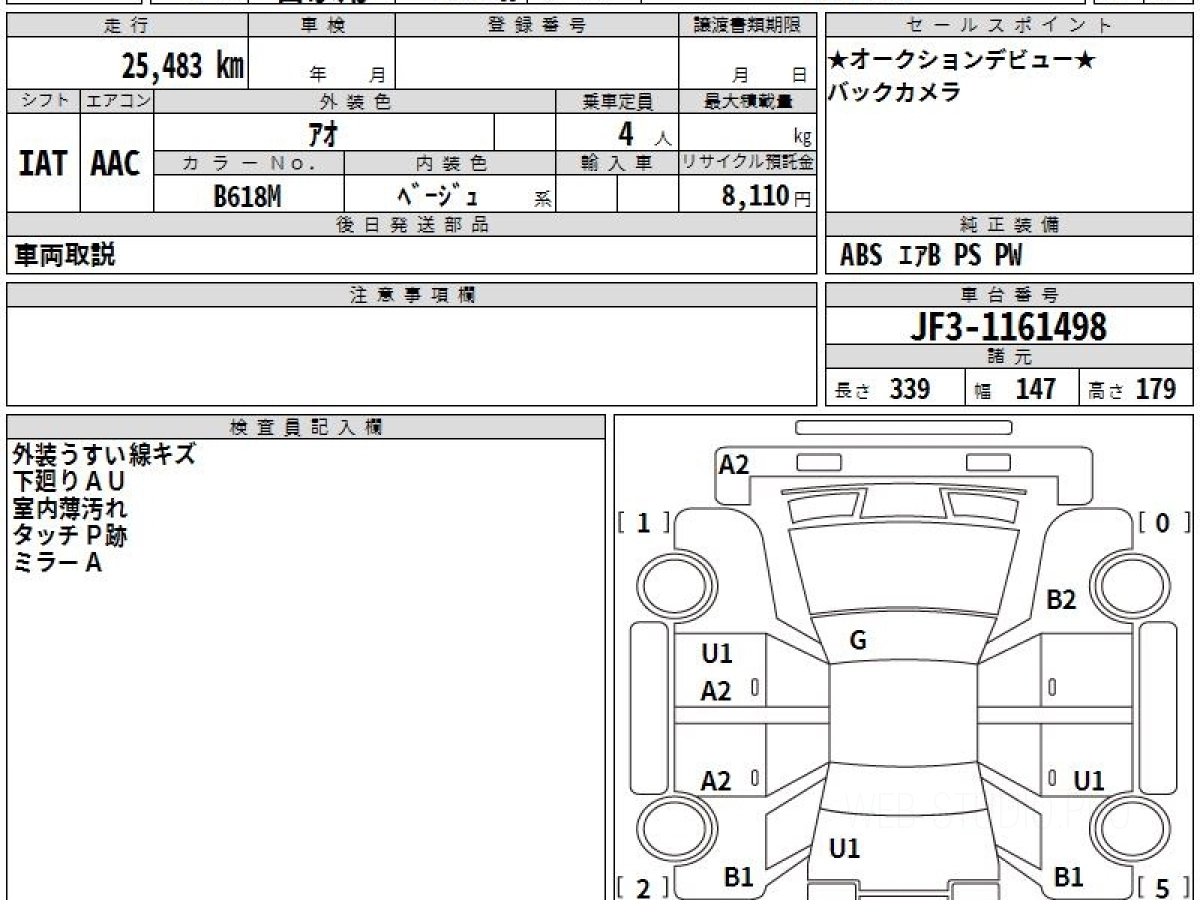Select the ★オークションデビュー★ line
Screen dimensions: 1200x900
961,60
